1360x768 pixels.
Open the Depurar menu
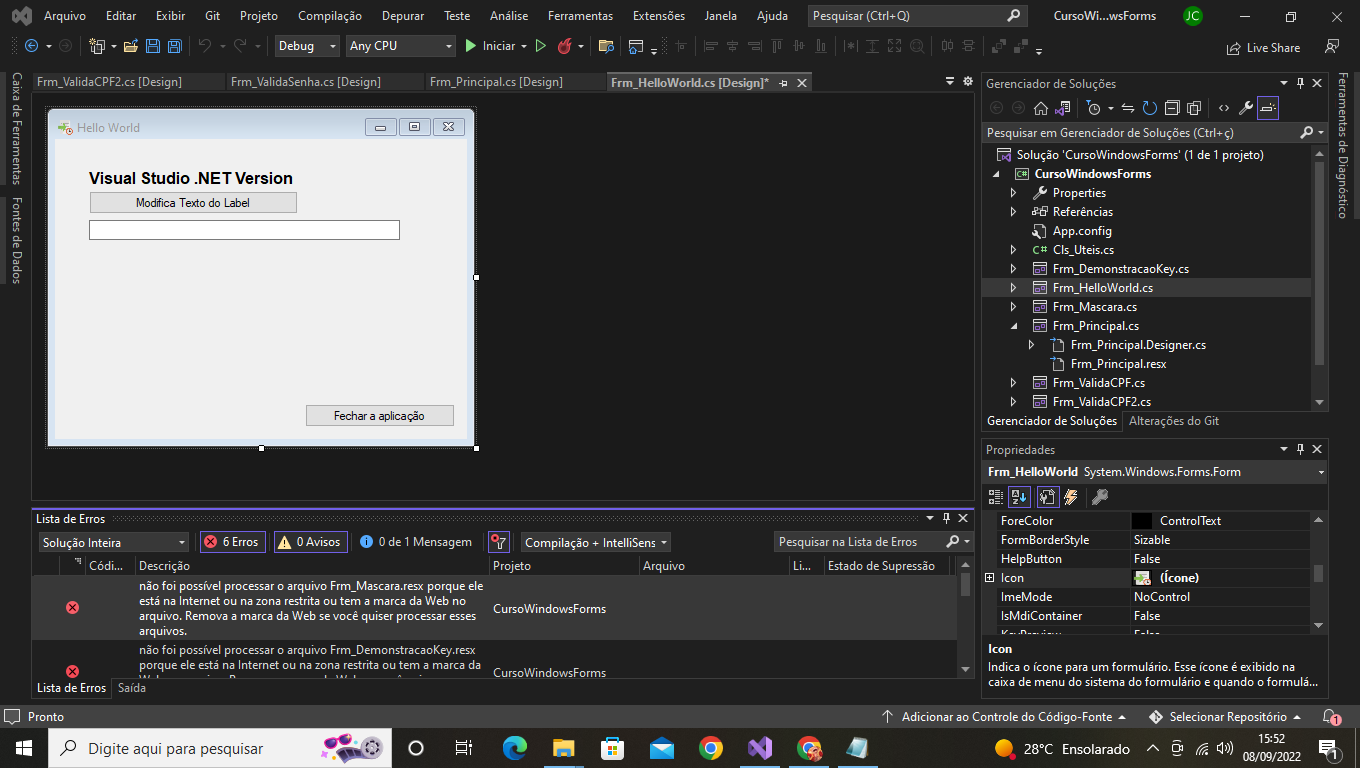pyautogui.click(x=403, y=16)
